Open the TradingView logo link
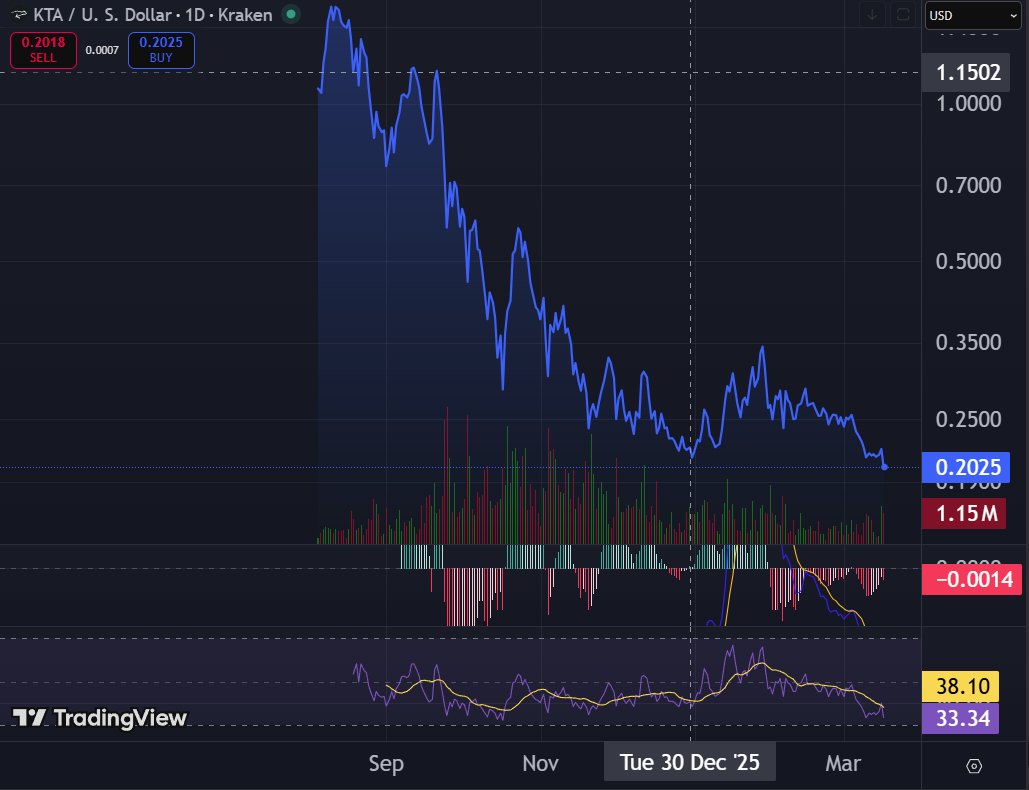1029x790 pixels. click(100, 718)
